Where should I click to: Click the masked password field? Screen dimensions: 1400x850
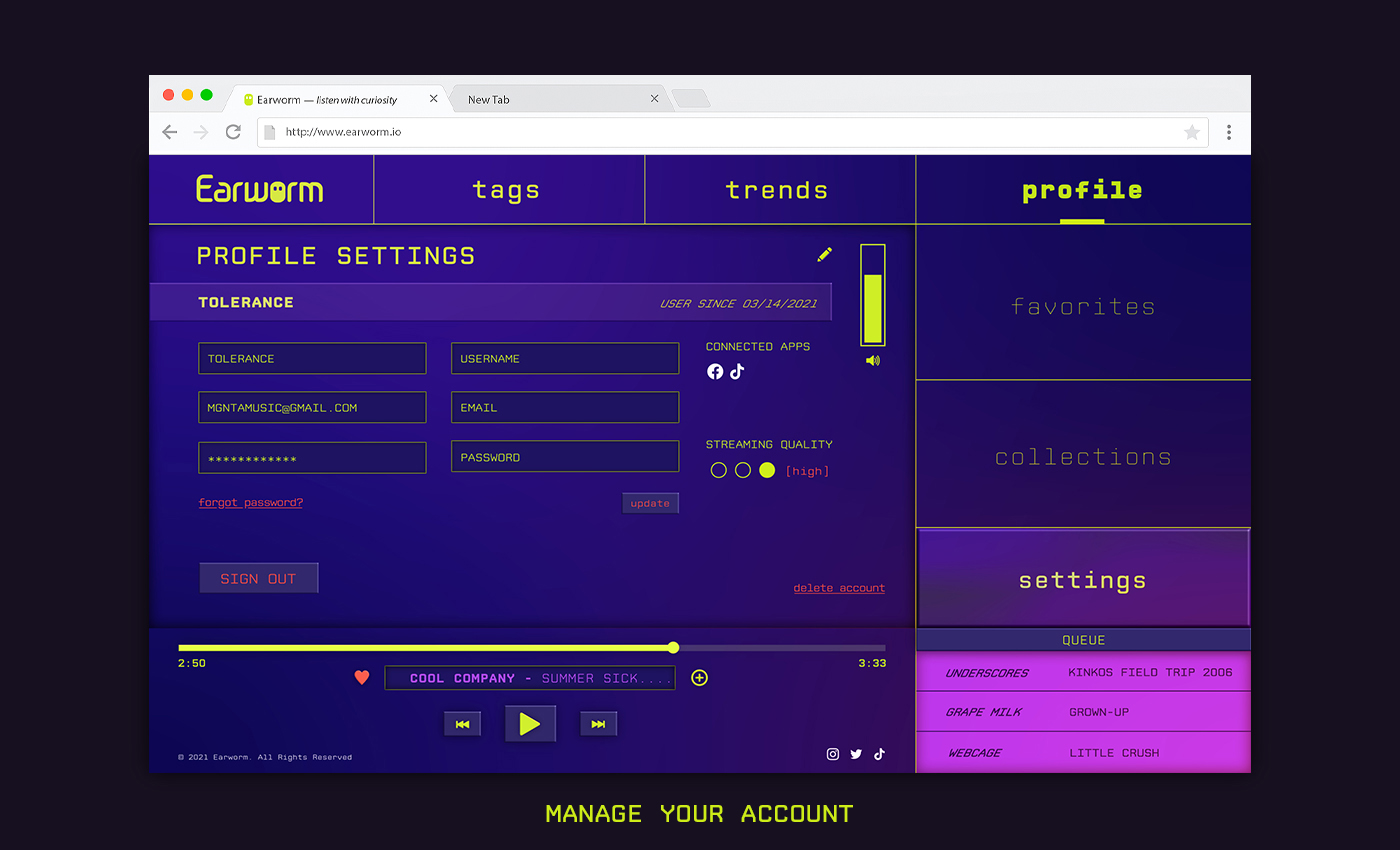click(312, 458)
